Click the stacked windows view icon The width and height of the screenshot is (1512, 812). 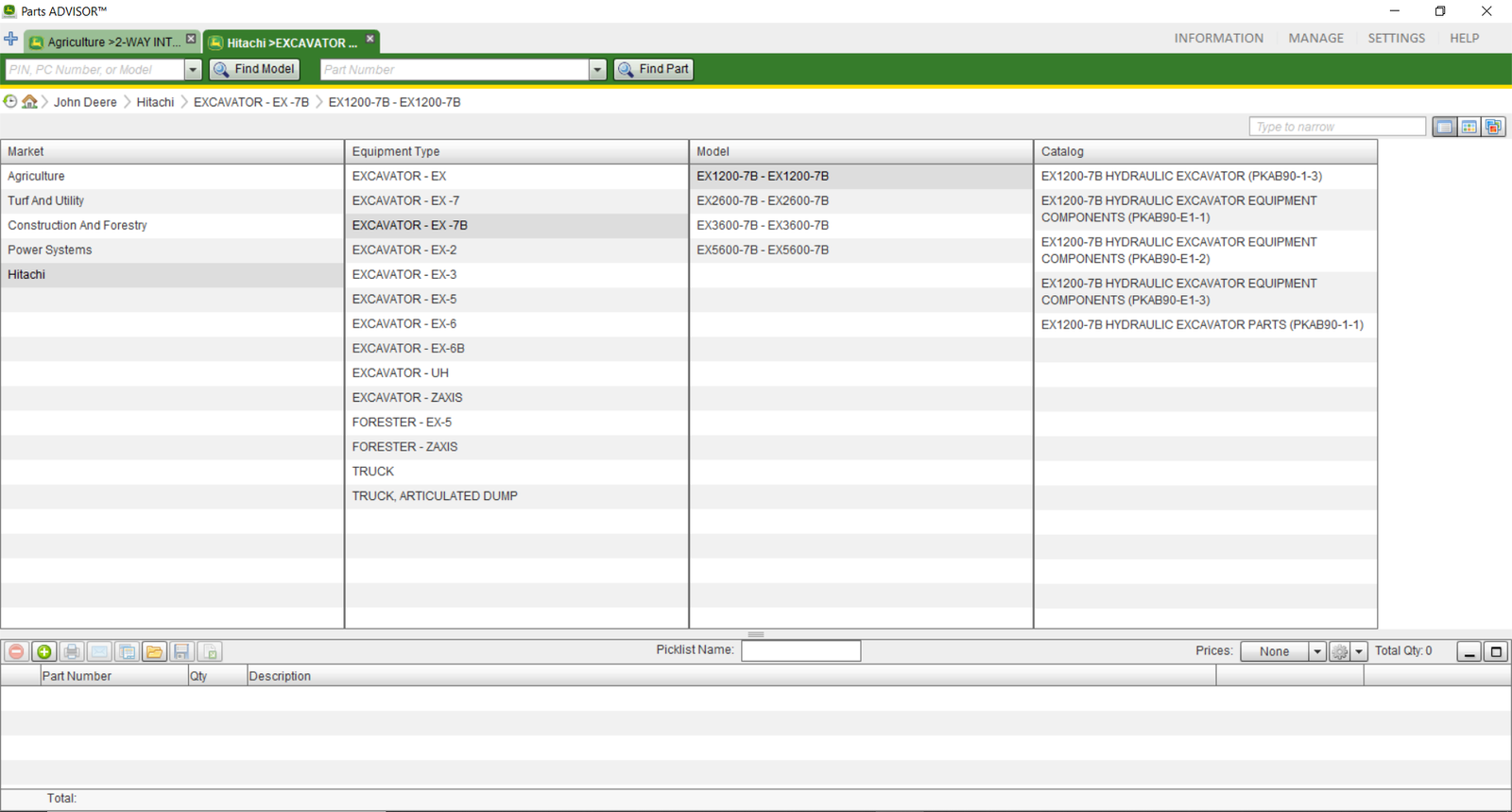1494,127
